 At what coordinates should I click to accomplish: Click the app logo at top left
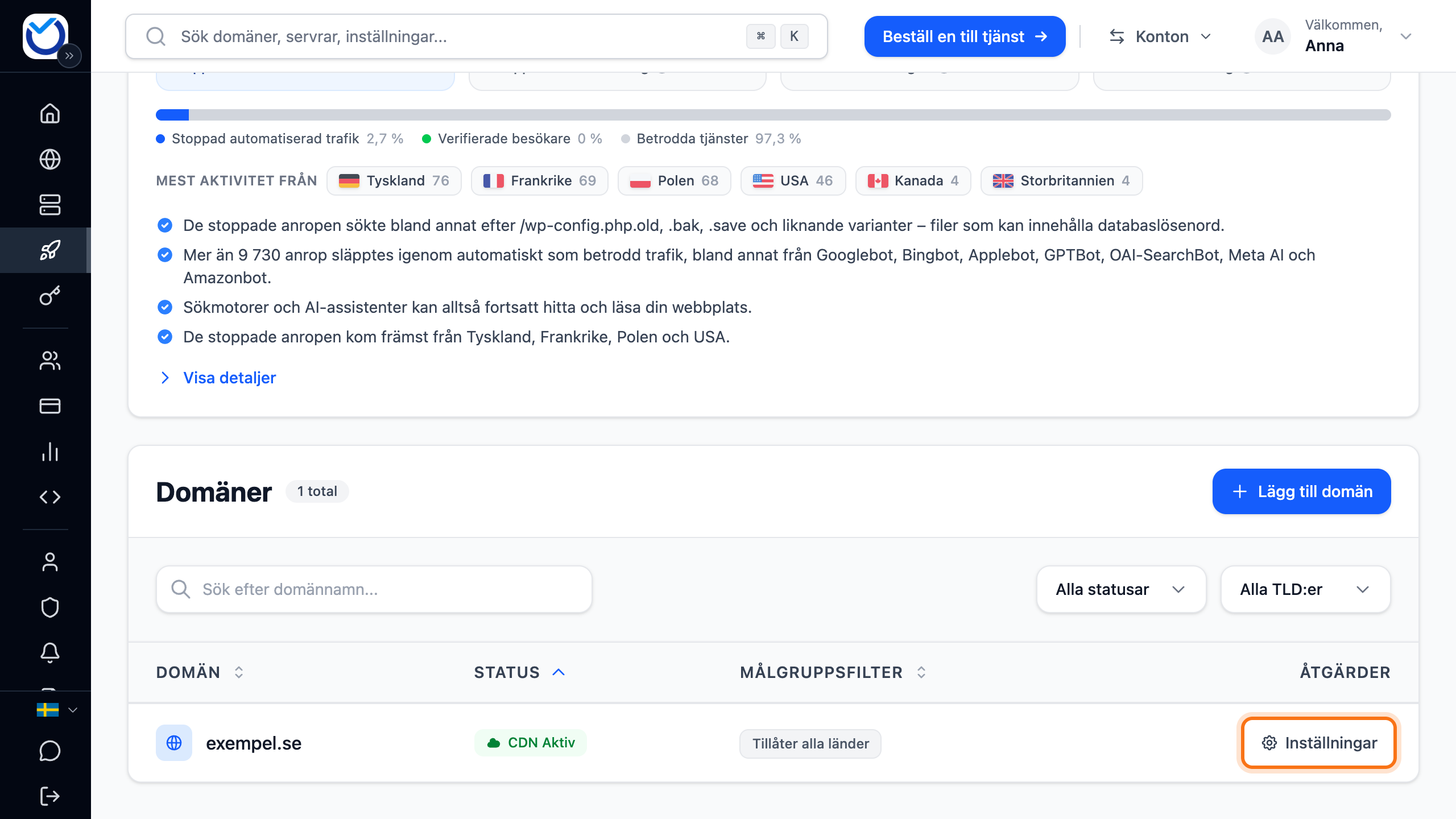click(x=45, y=35)
